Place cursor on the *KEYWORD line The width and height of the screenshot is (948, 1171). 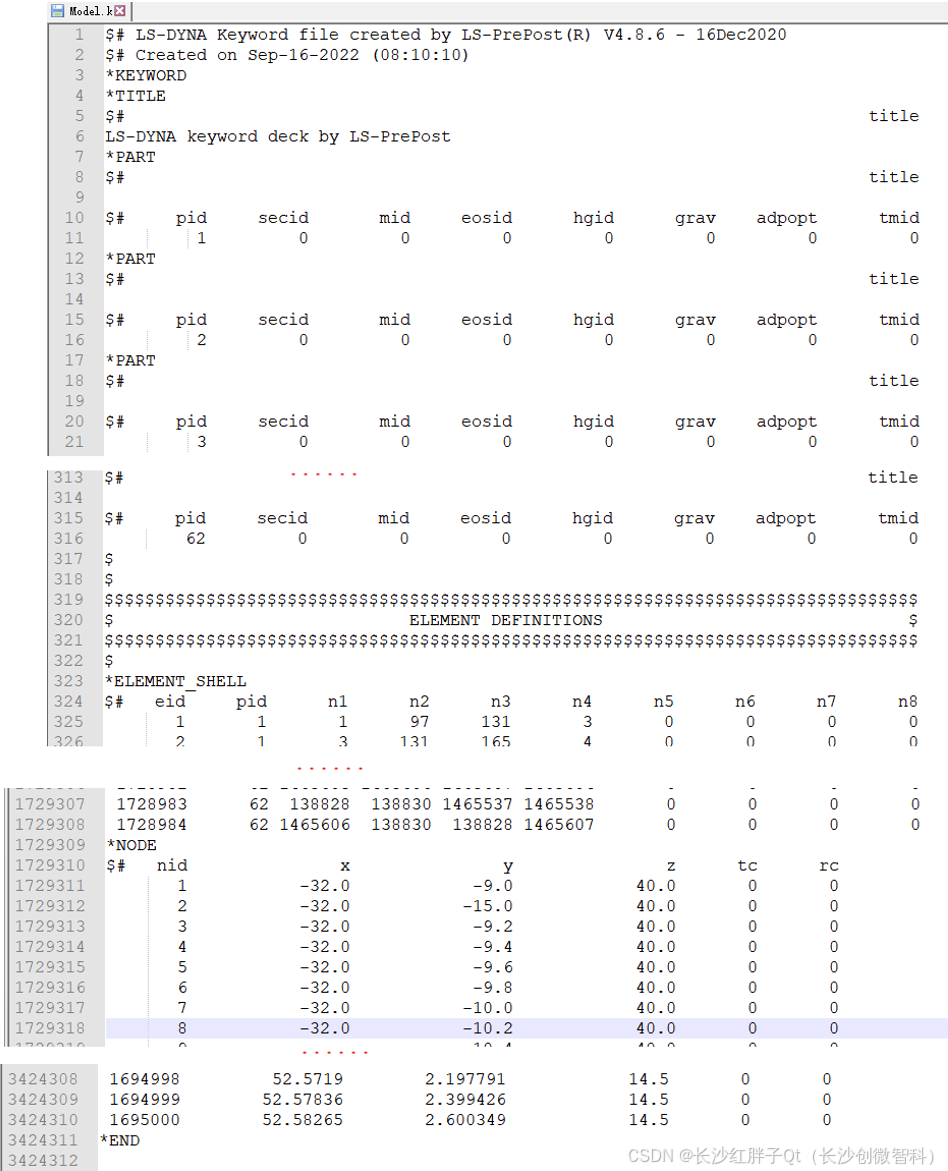click(x=146, y=76)
